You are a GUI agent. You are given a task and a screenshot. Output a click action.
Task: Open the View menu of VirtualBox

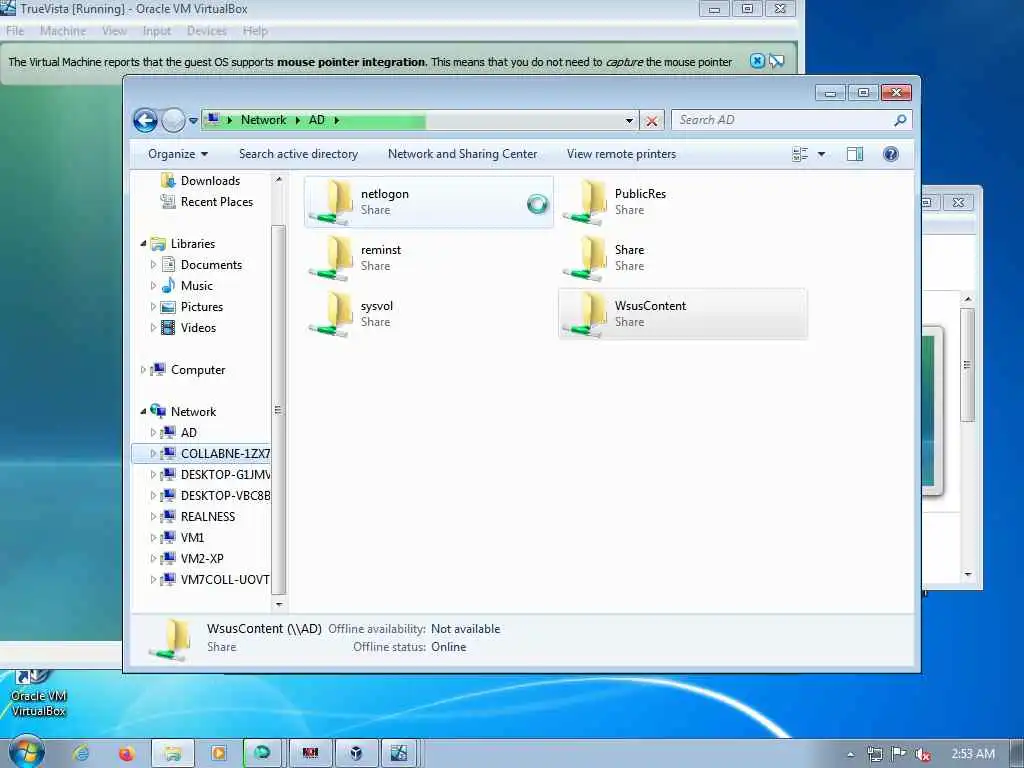114,31
